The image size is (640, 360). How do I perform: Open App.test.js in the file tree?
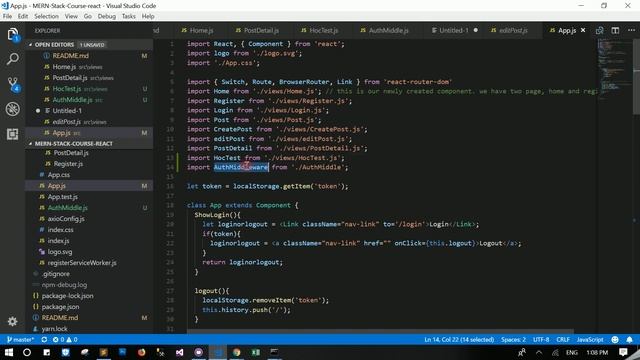coord(62,197)
